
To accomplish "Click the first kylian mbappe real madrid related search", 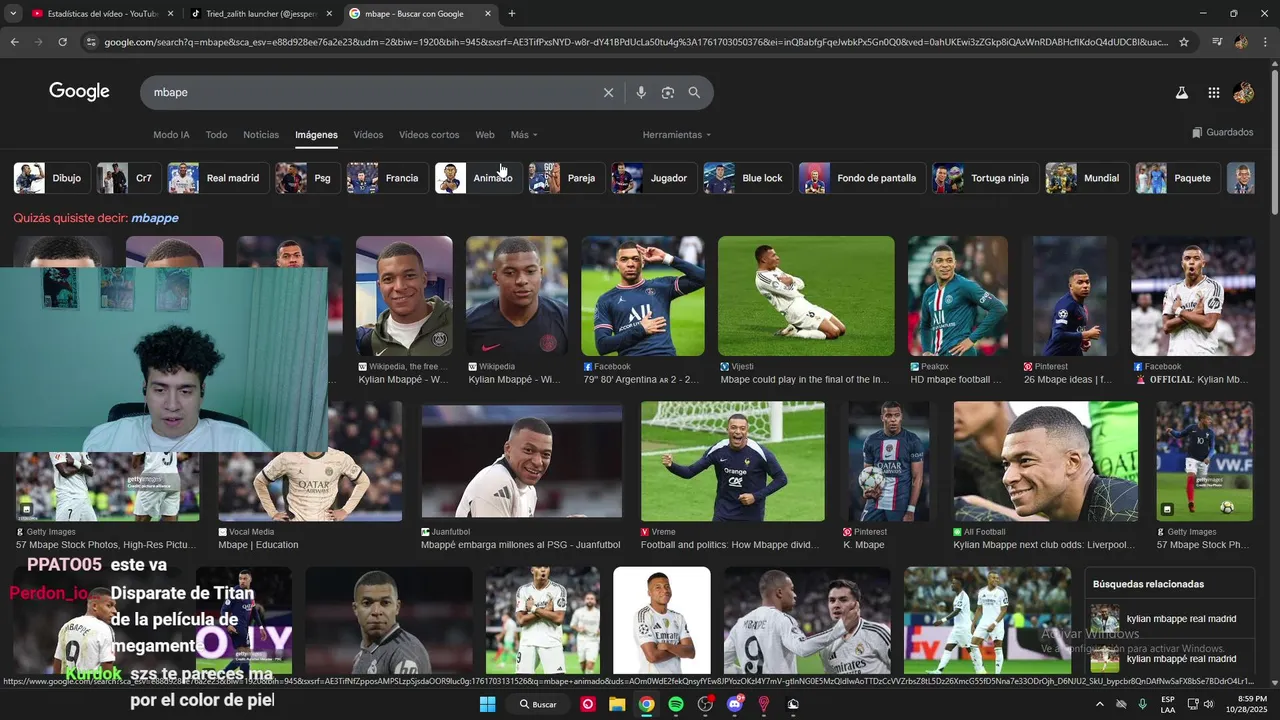I will click(1169, 619).
